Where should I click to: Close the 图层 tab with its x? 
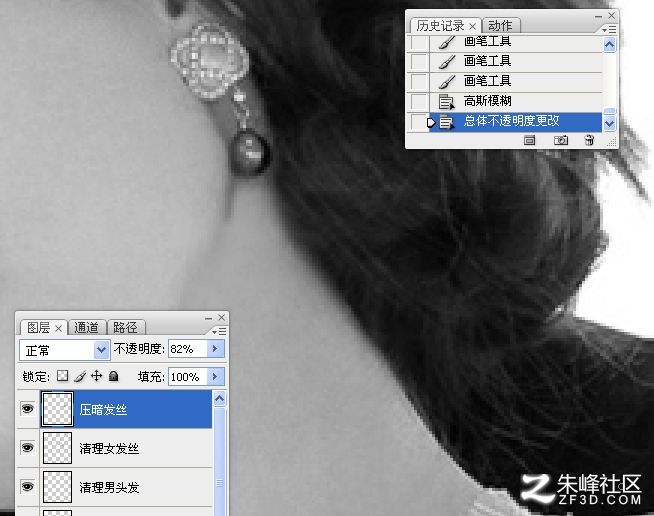point(58,328)
